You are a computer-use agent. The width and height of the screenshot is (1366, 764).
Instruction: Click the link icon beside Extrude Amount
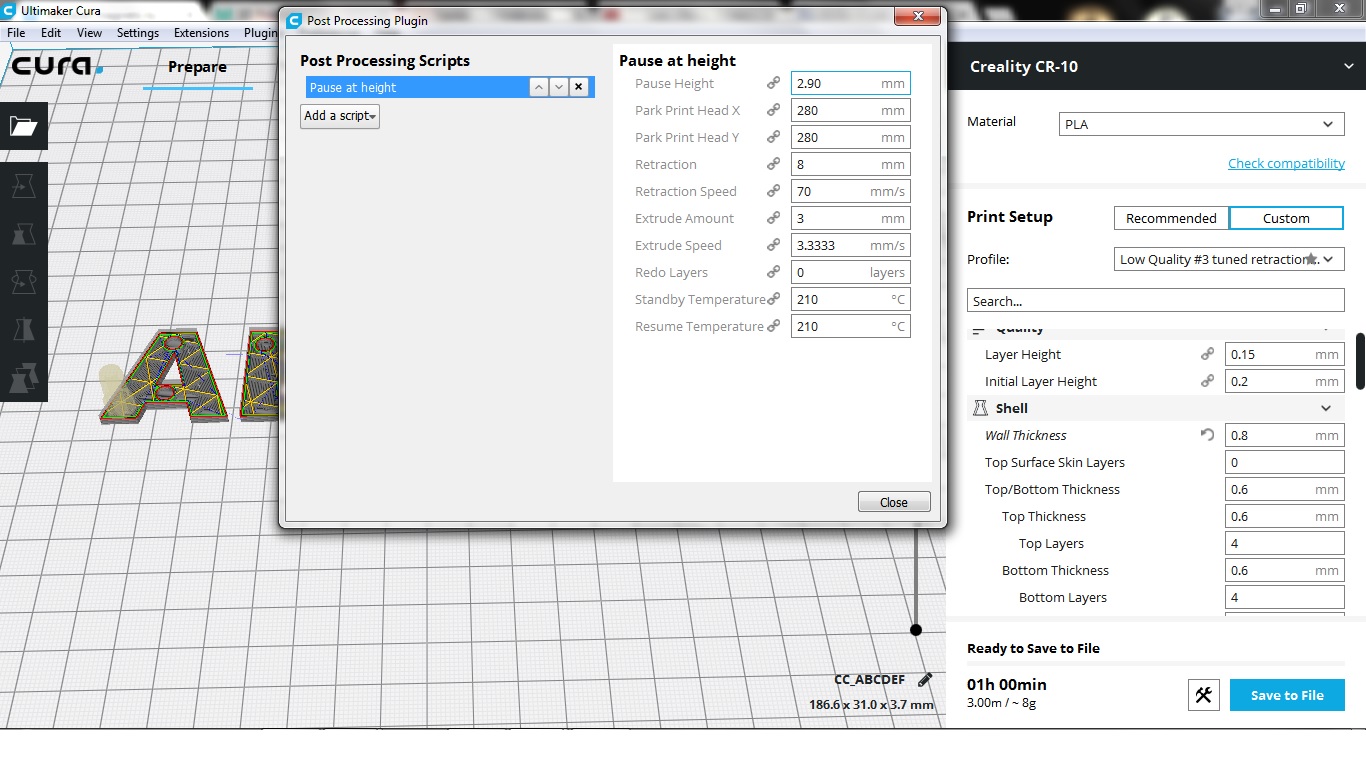pos(773,218)
